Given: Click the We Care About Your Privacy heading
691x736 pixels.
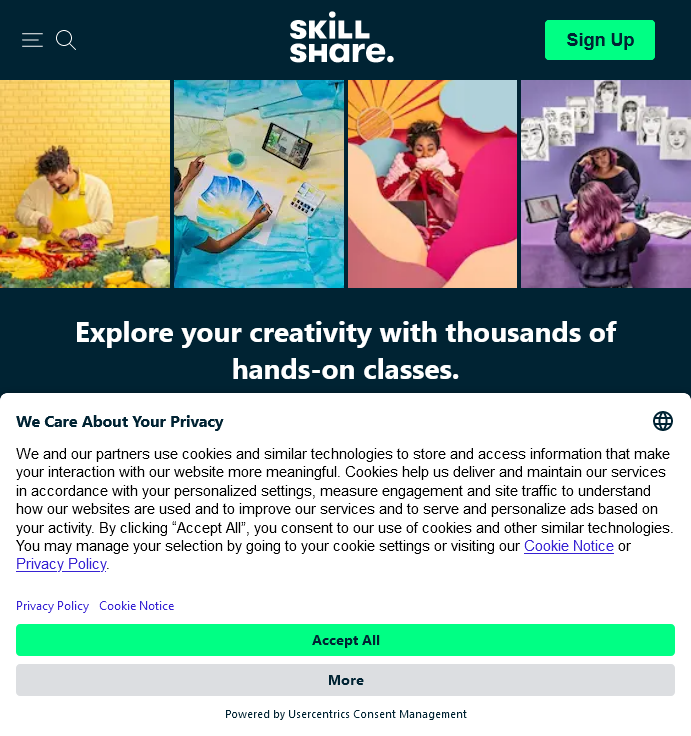Looking at the screenshot, I should [120, 422].
